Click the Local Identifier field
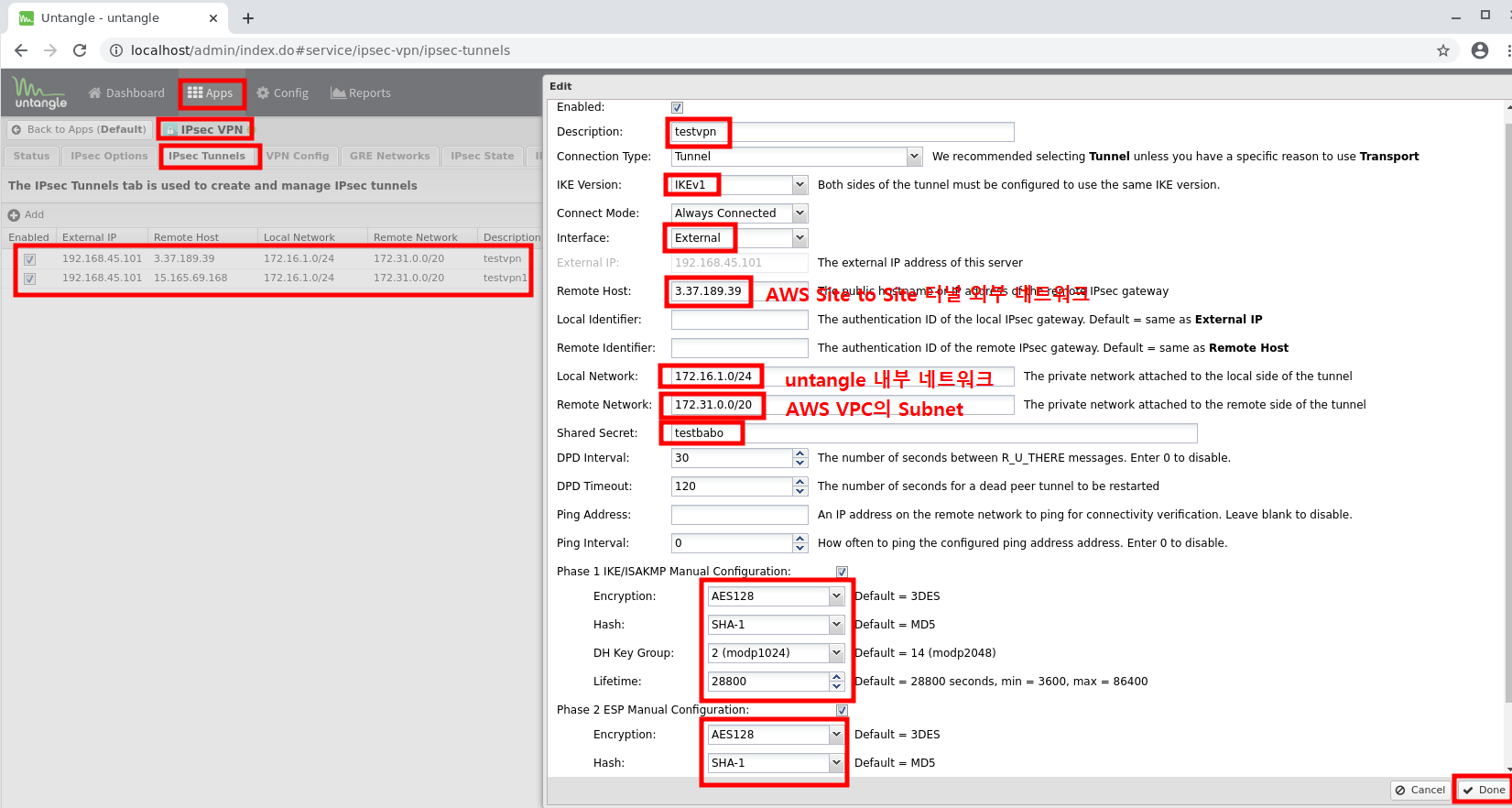This screenshot has width=1512, height=808. [x=739, y=320]
